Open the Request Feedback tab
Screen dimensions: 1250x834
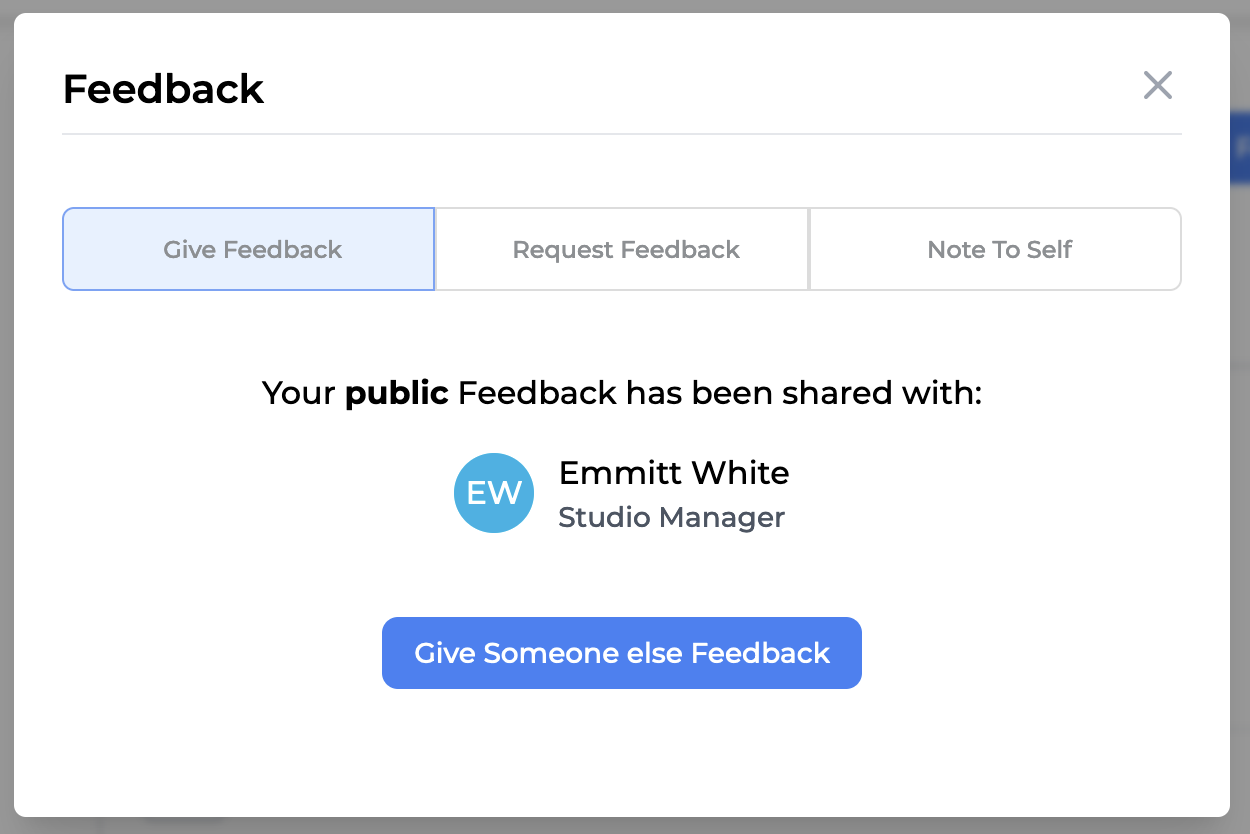(625, 250)
